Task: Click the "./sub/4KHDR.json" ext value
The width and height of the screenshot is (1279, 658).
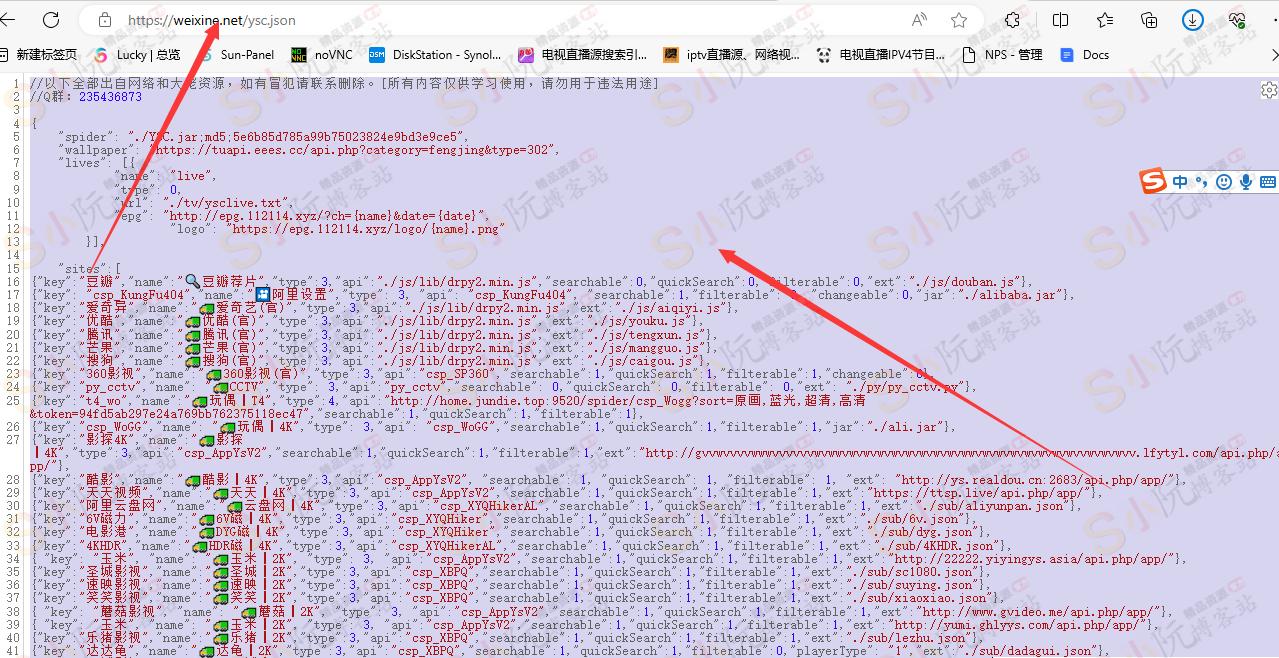Action: [935, 546]
